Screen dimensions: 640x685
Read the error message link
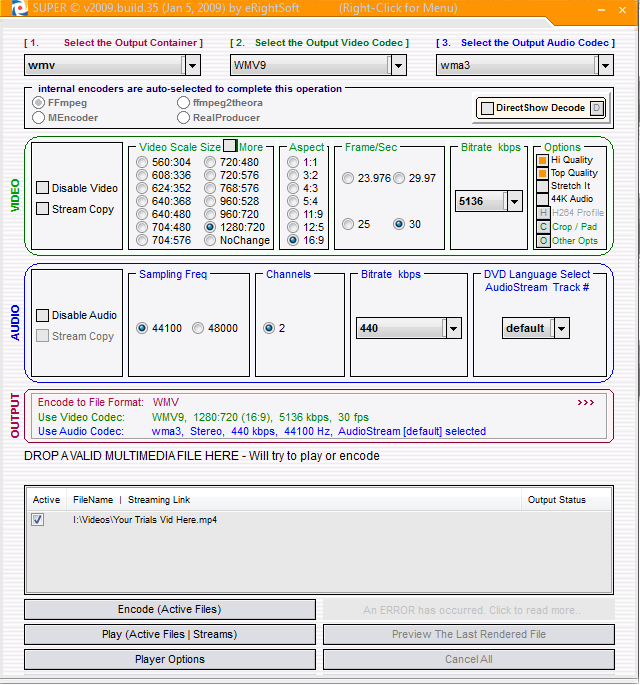[x=469, y=610]
